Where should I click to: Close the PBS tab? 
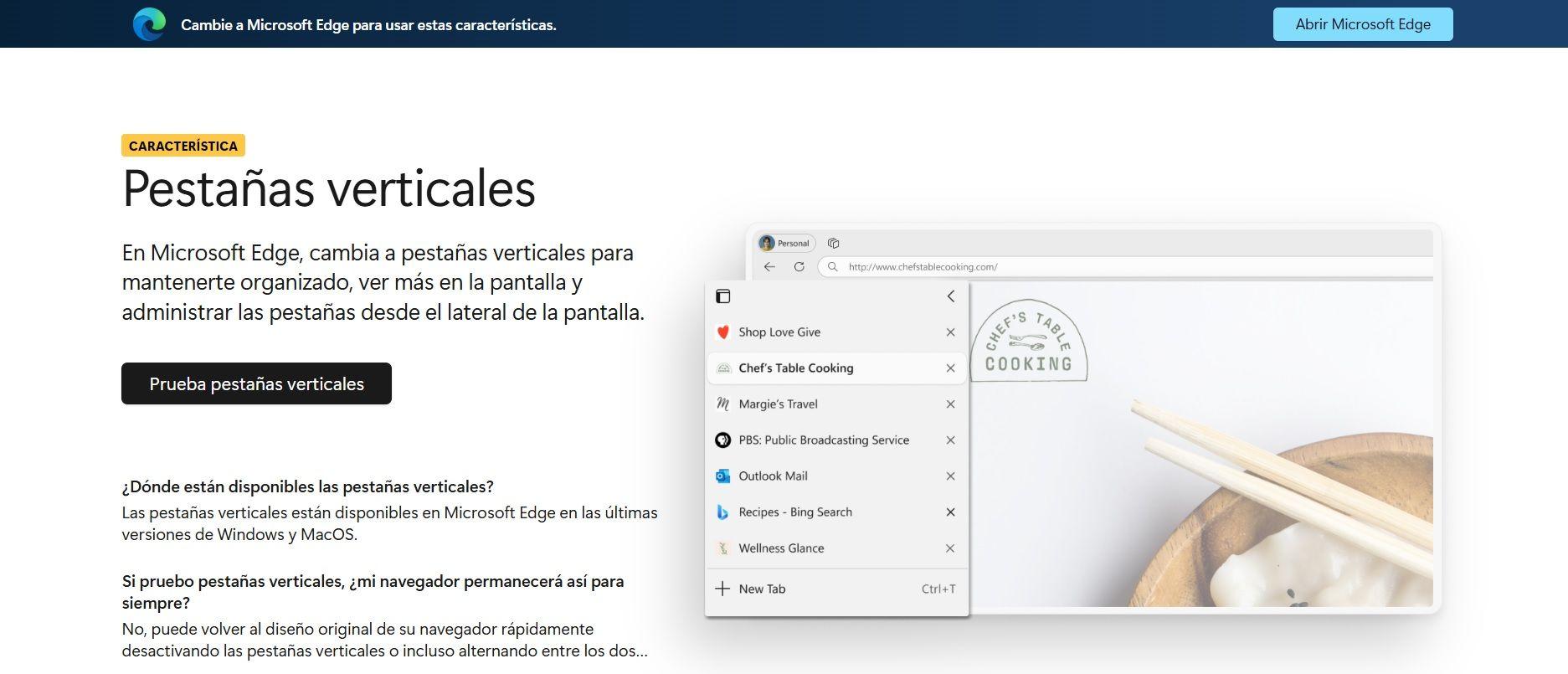951,440
